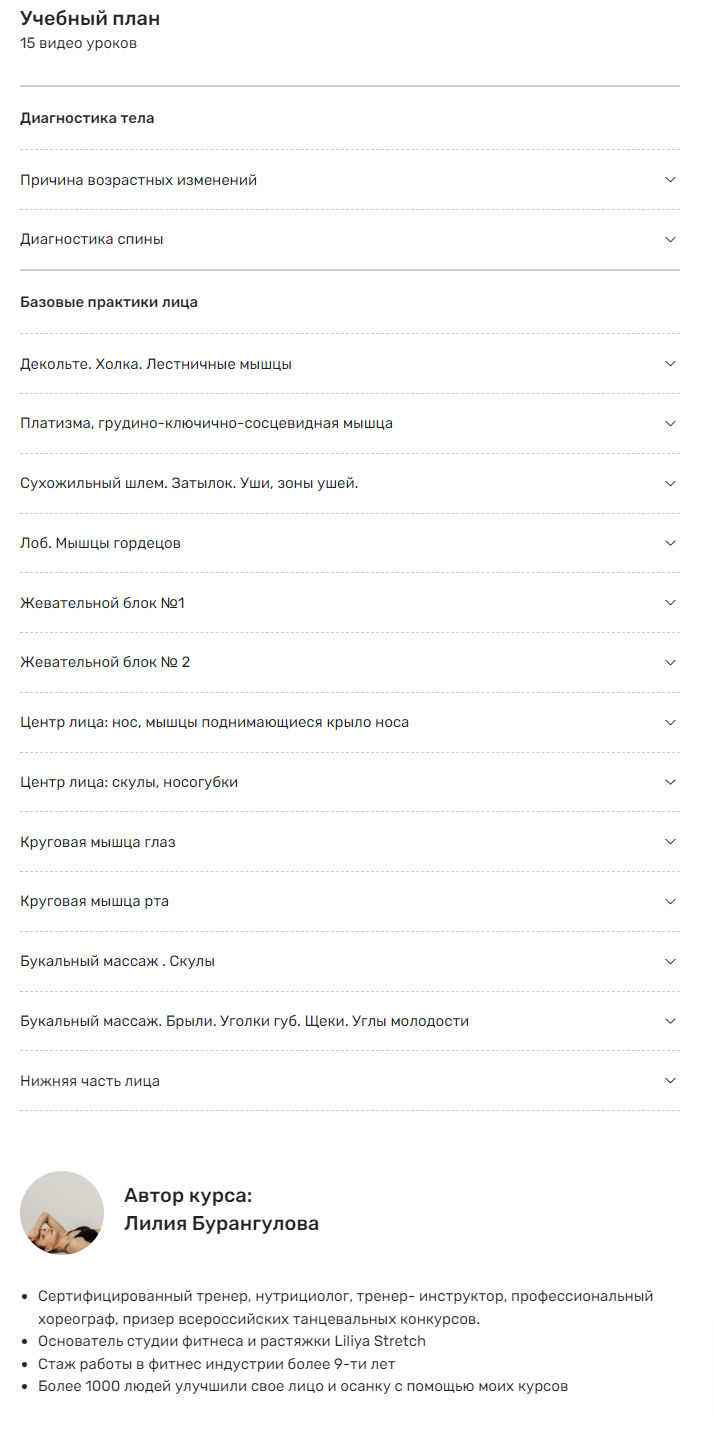Click chevron on 'Букальный массаж. Брыли' row

click(670, 1021)
